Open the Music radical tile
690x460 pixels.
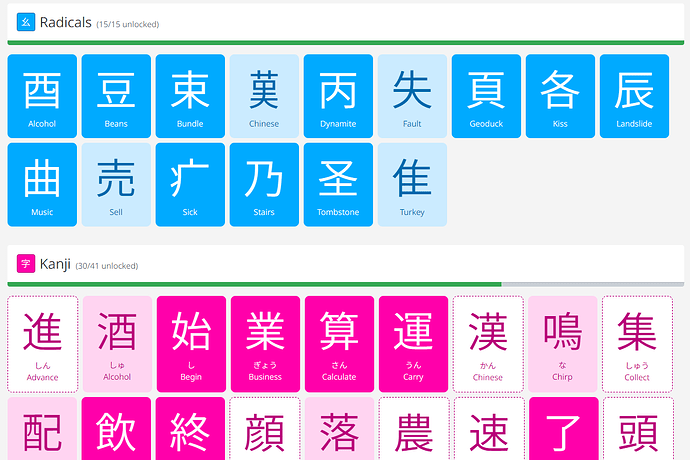click(x=42, y=184)
